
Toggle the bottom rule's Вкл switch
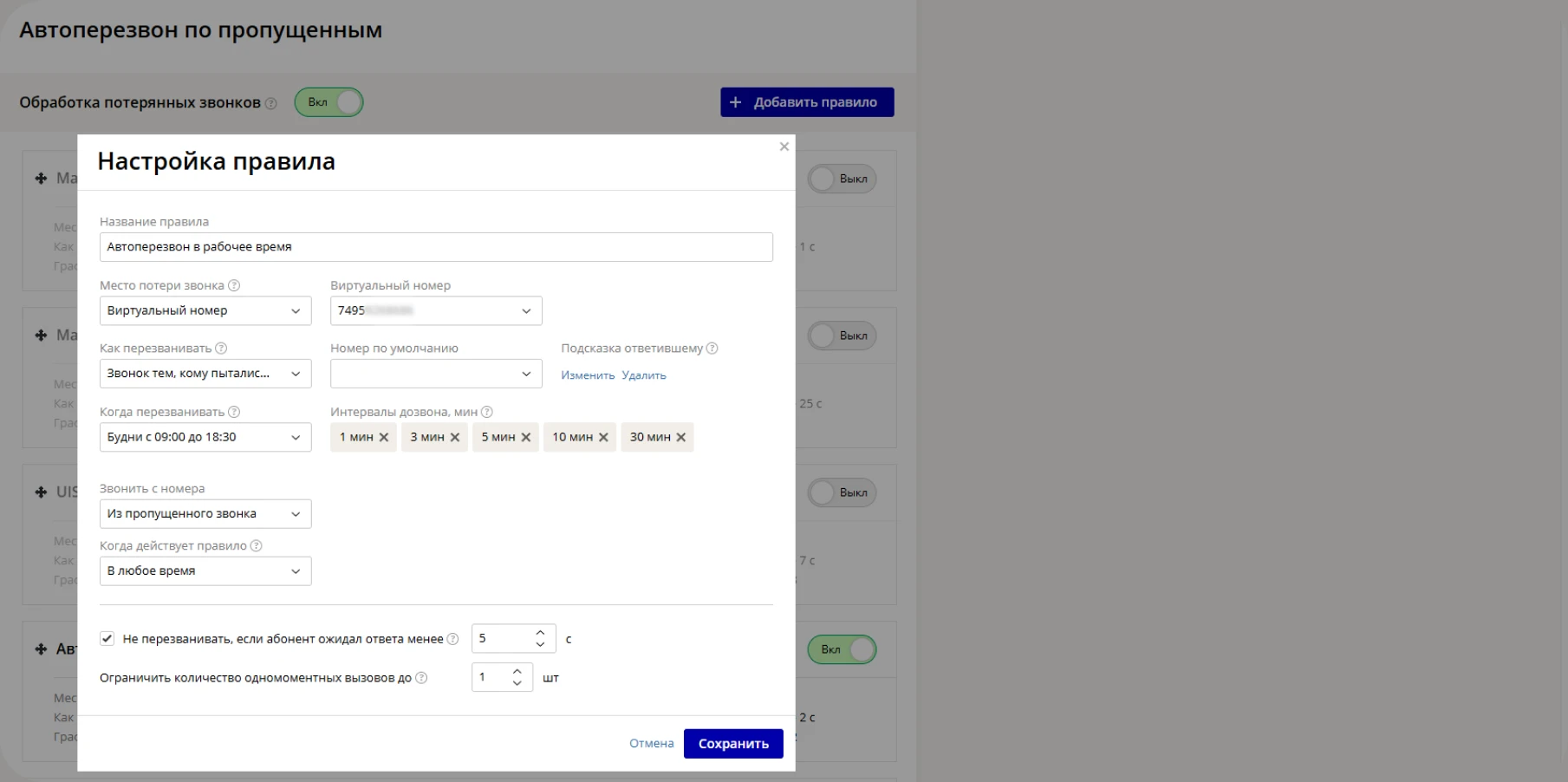click(842, 649)
